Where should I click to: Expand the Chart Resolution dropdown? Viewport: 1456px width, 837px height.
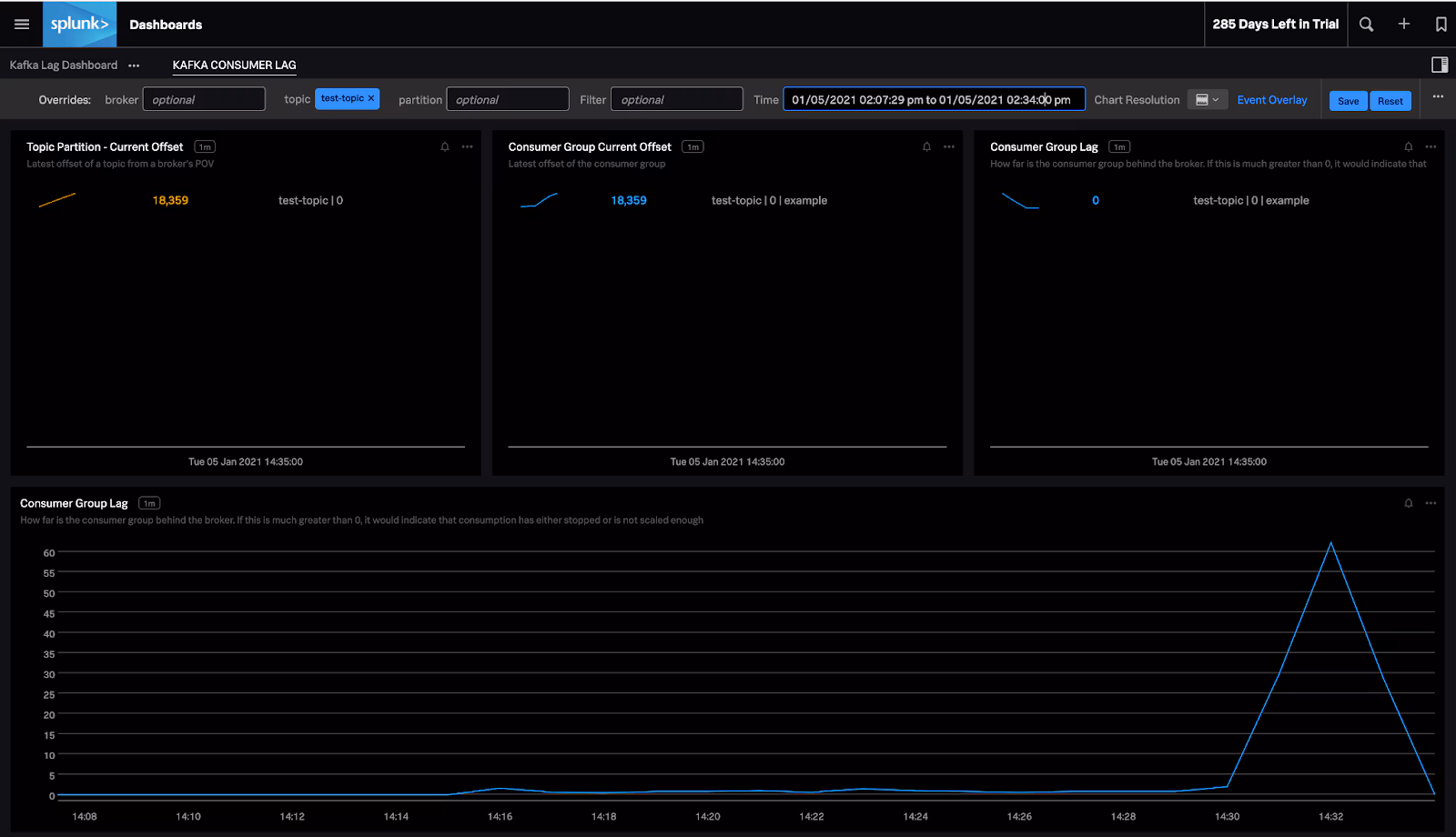[x=1208, y=100]
